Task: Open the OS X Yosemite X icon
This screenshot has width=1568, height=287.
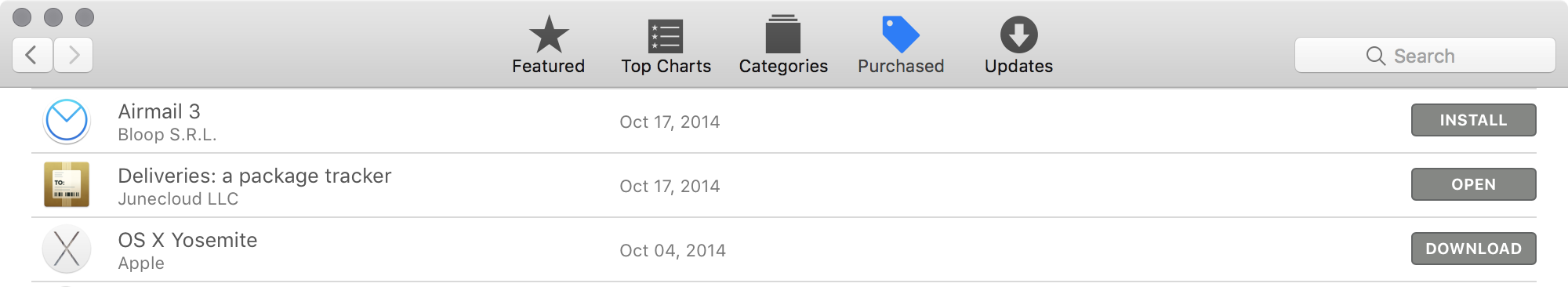Action: 67,249
